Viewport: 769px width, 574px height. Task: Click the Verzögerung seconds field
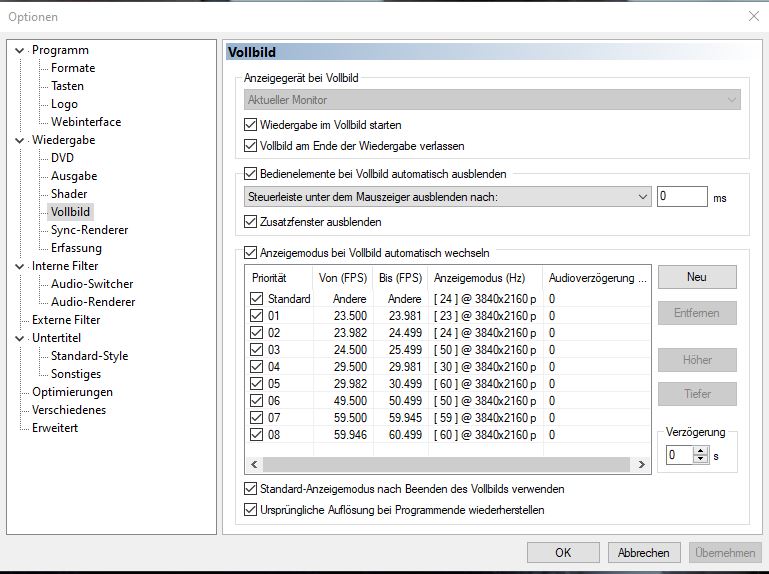pyautogui.click(x=679, y=455)
